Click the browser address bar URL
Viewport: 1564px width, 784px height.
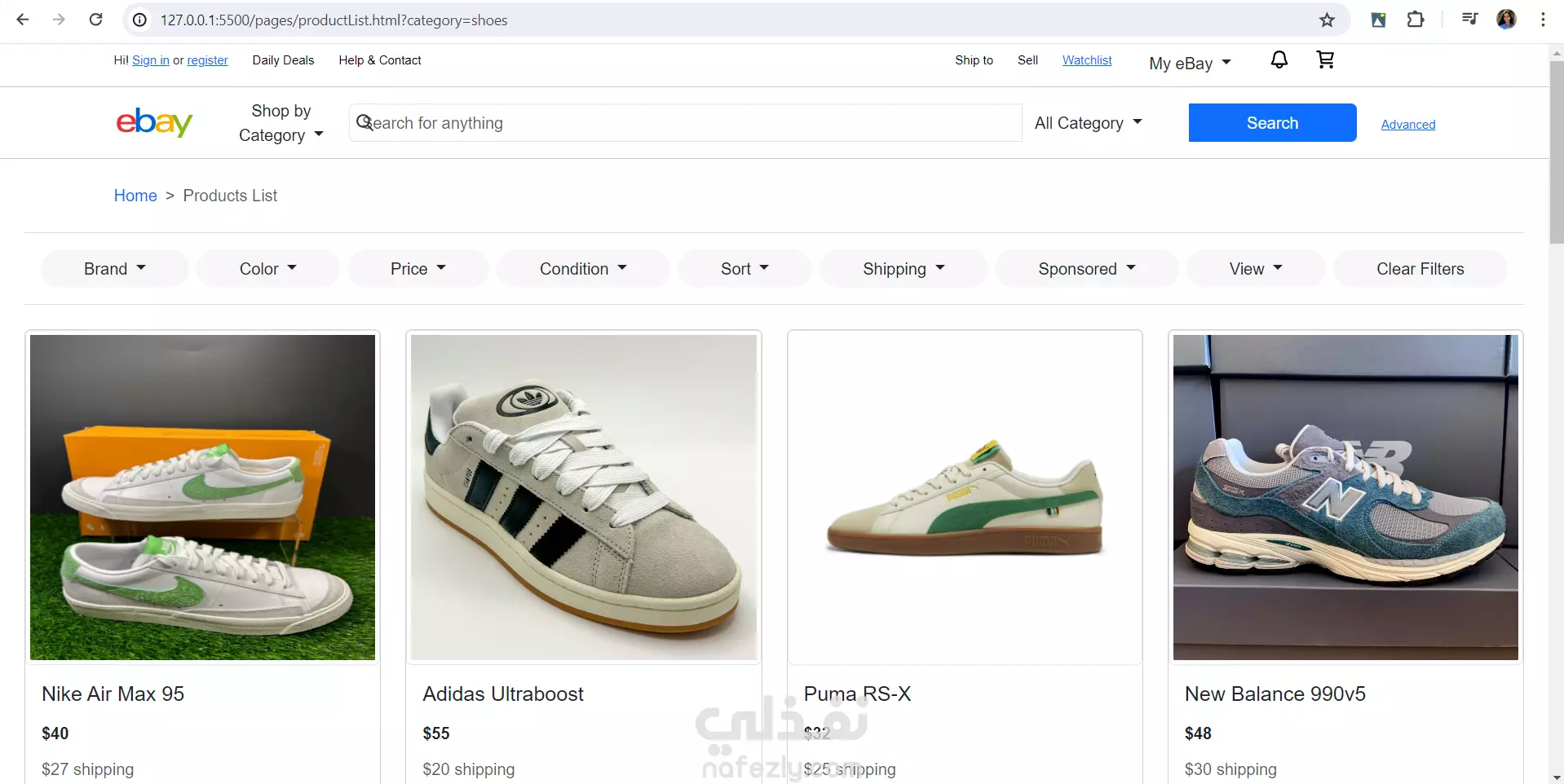pyautogui.click(x=334, y=20)
